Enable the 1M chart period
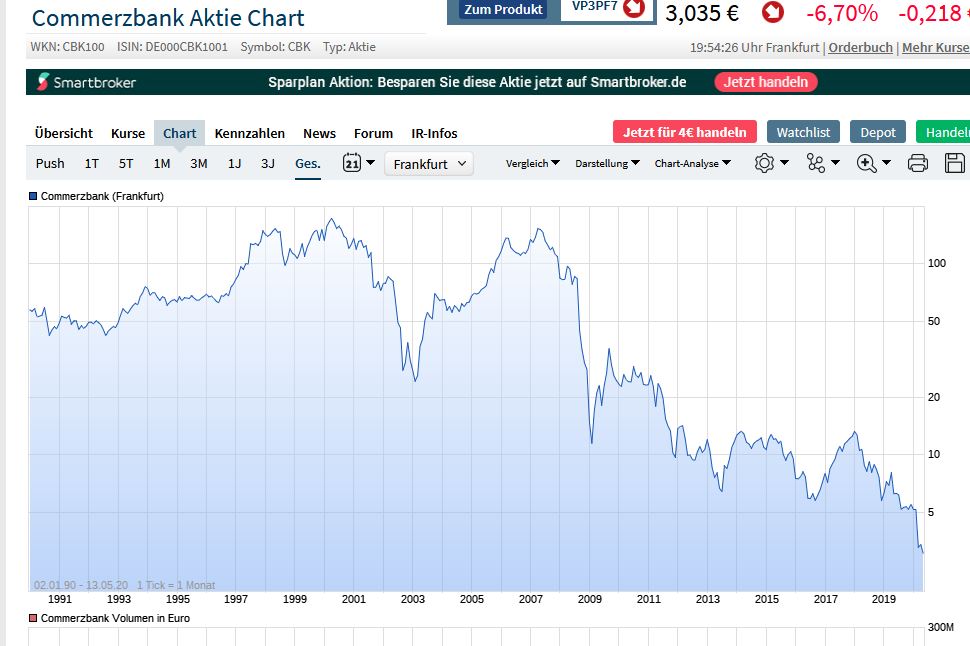The height and width of the screenshot is (646, 970). click(163, 162)
